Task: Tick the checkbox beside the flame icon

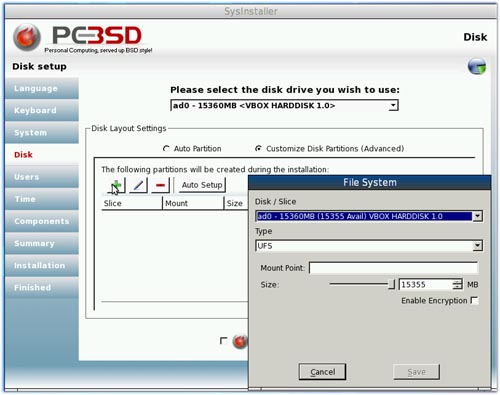Action: 224,340
